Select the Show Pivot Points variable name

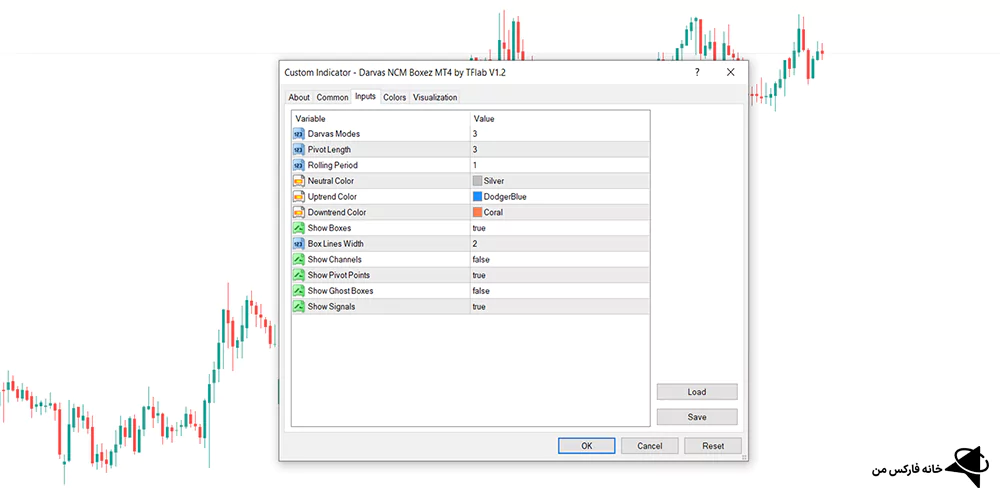(339, 275)
